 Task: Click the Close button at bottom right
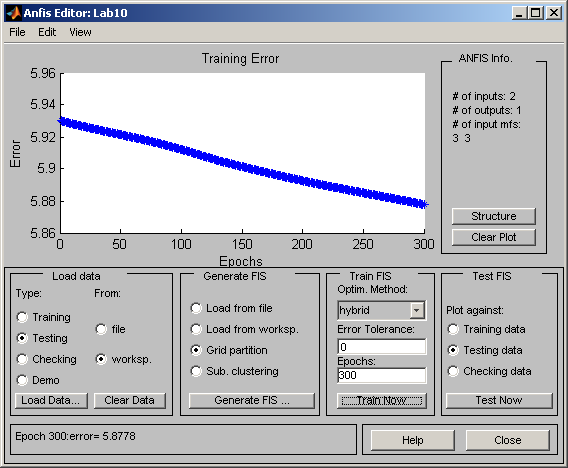click(508, 440)
